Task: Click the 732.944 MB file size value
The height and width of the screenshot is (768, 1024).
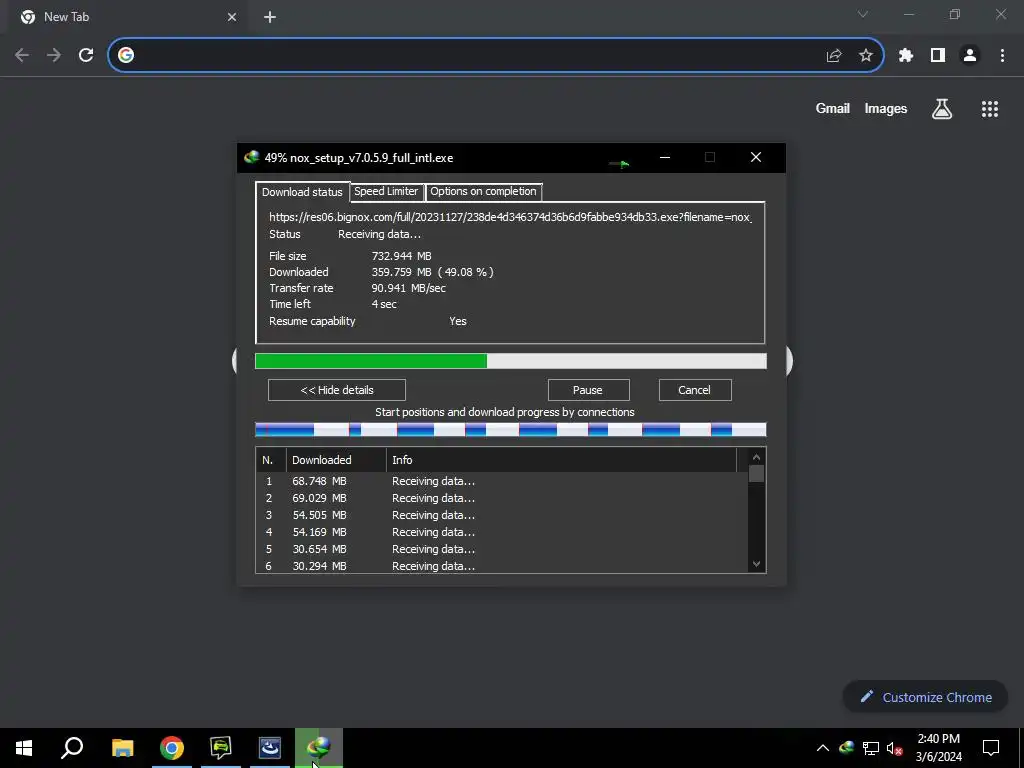Action: [x=401, y=256]
